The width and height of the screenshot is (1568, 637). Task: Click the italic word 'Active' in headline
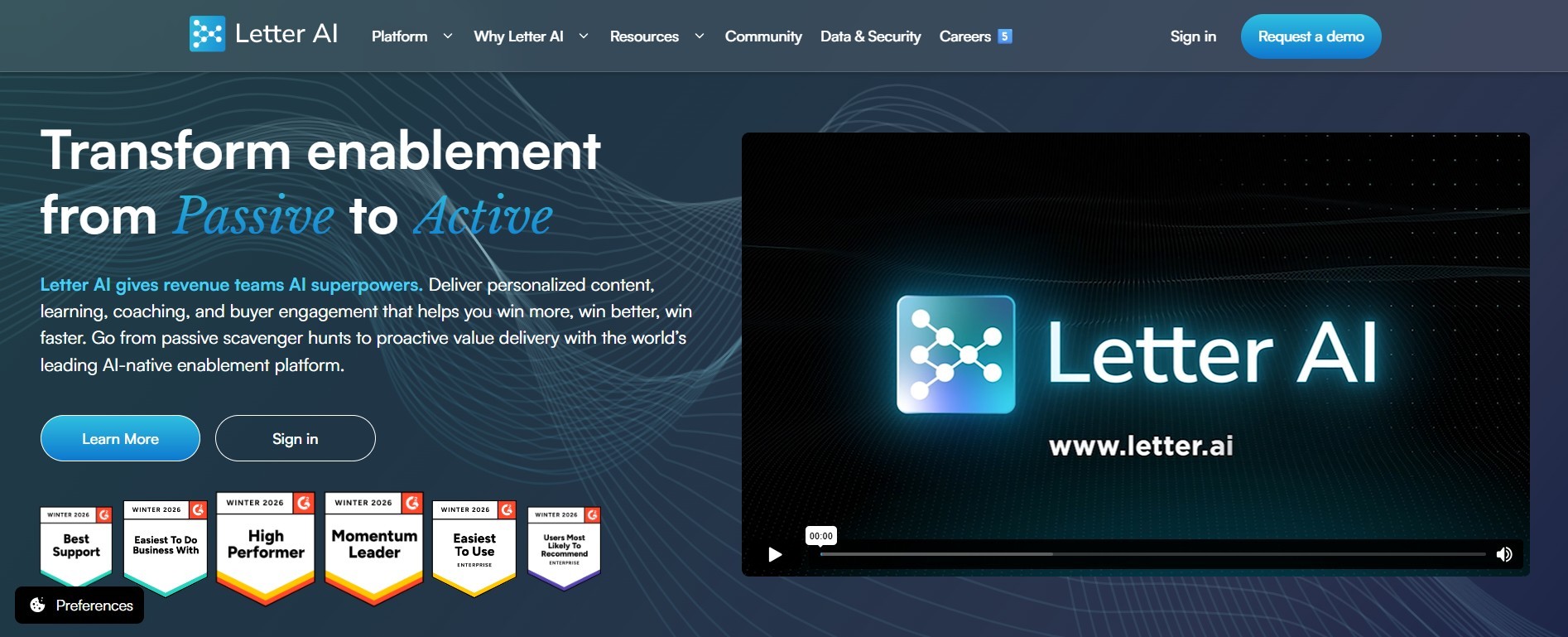(x=483, y=215)
